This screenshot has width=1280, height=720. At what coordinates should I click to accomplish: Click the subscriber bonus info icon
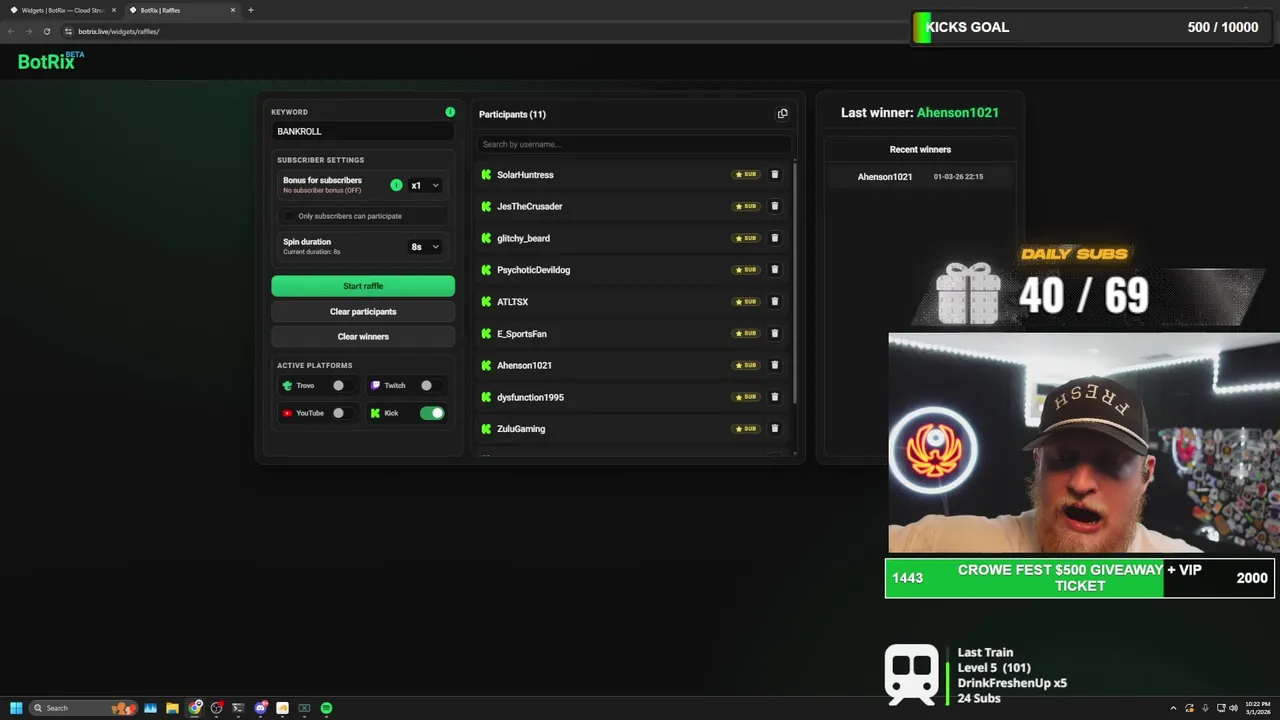[x=396, y=185]
